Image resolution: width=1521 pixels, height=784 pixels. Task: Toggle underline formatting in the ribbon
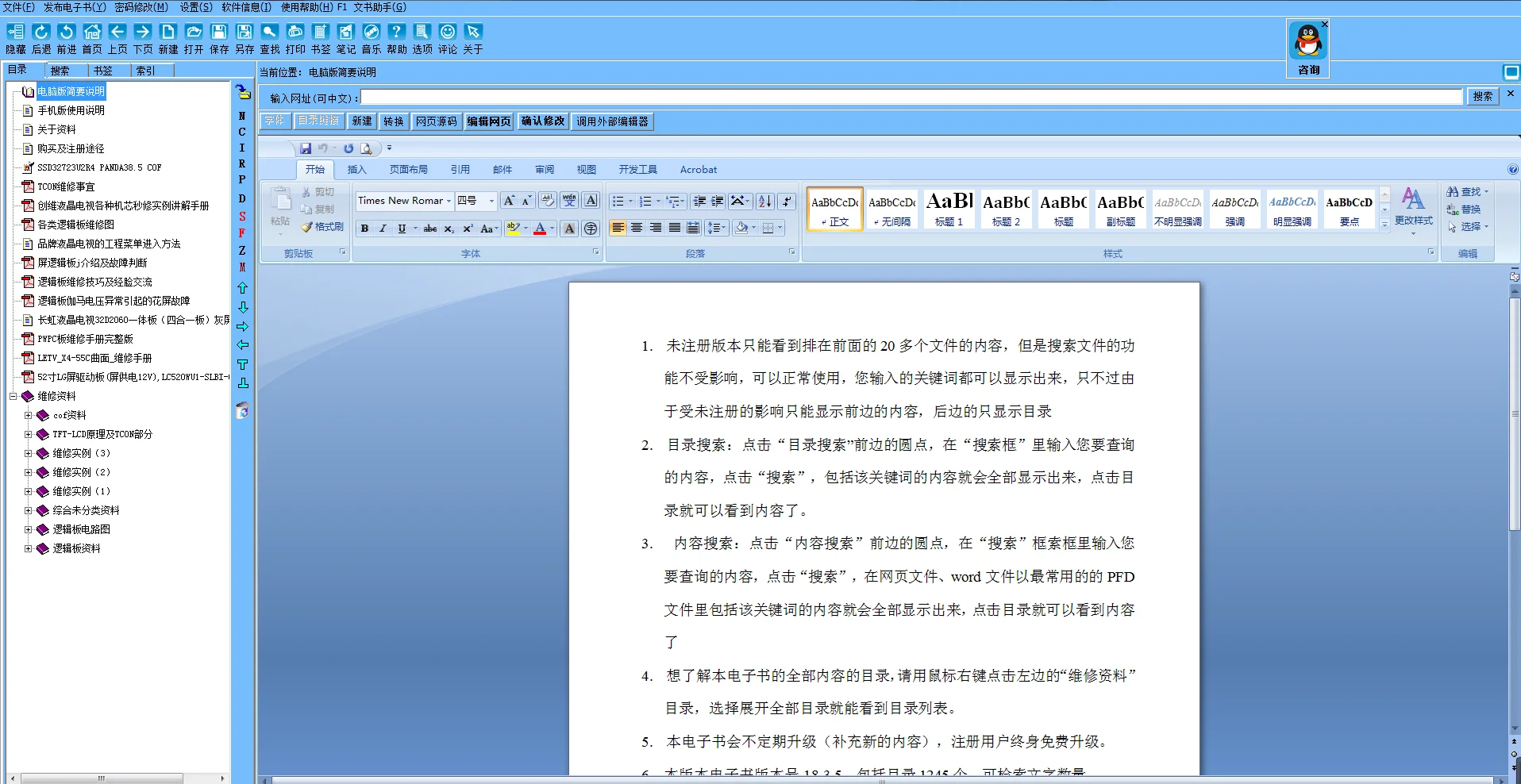click(x=402, y=229)
